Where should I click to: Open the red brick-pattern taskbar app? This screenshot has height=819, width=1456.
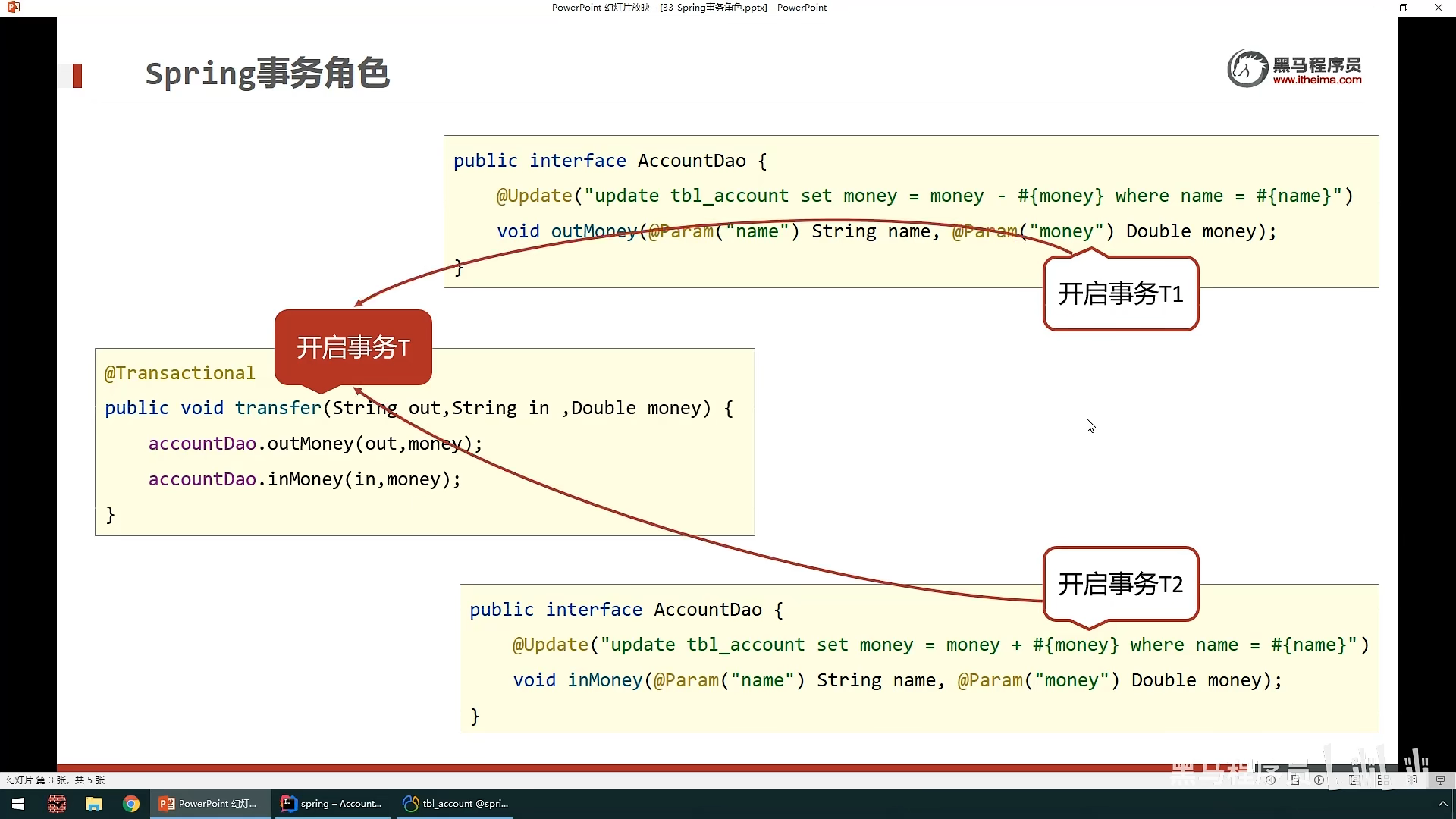pos(56,804)
